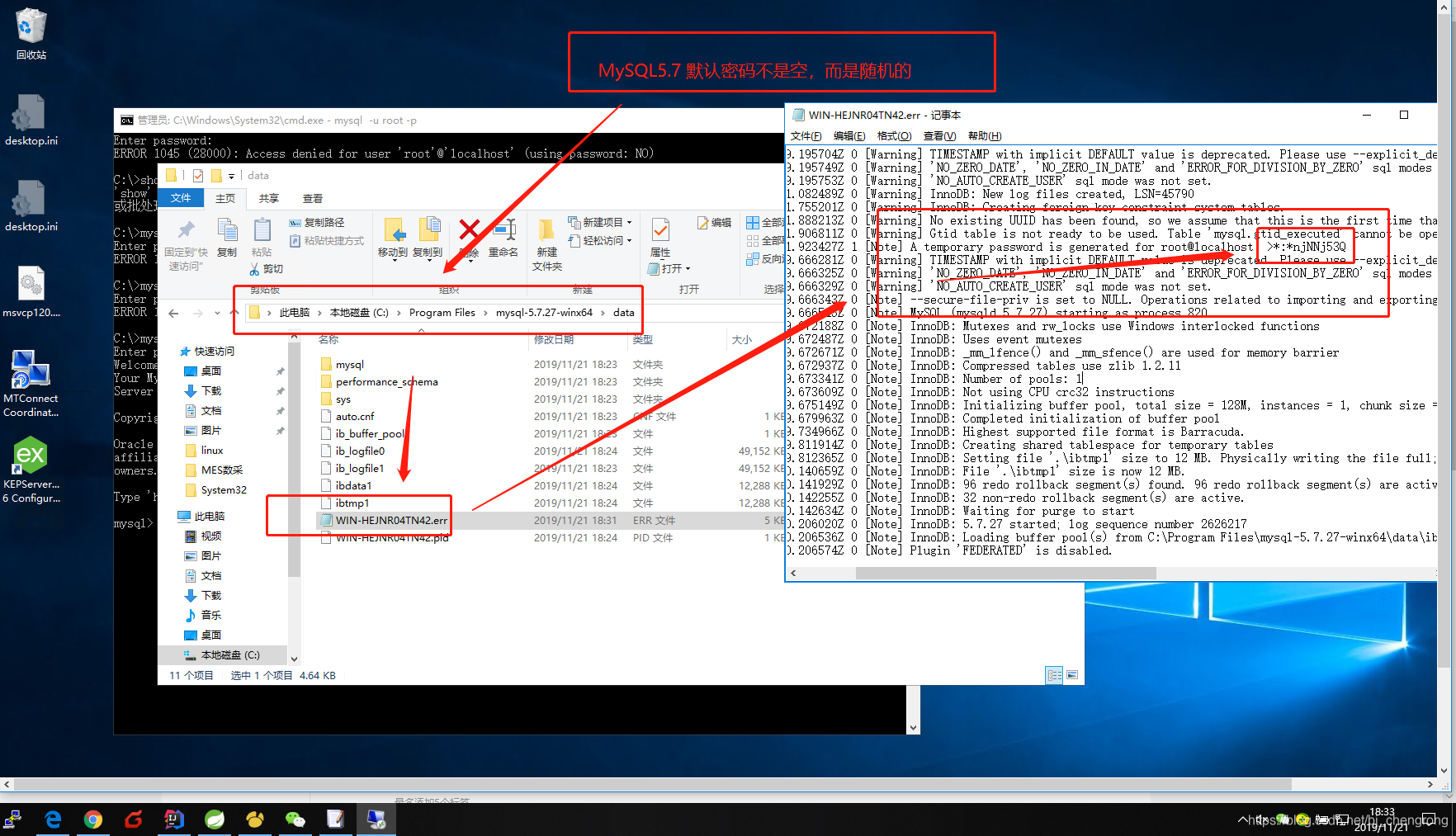Image resolution: width=1456 pixels, height=836 pixels.
Task: Click Program Files in address bar
Action: 442,313
